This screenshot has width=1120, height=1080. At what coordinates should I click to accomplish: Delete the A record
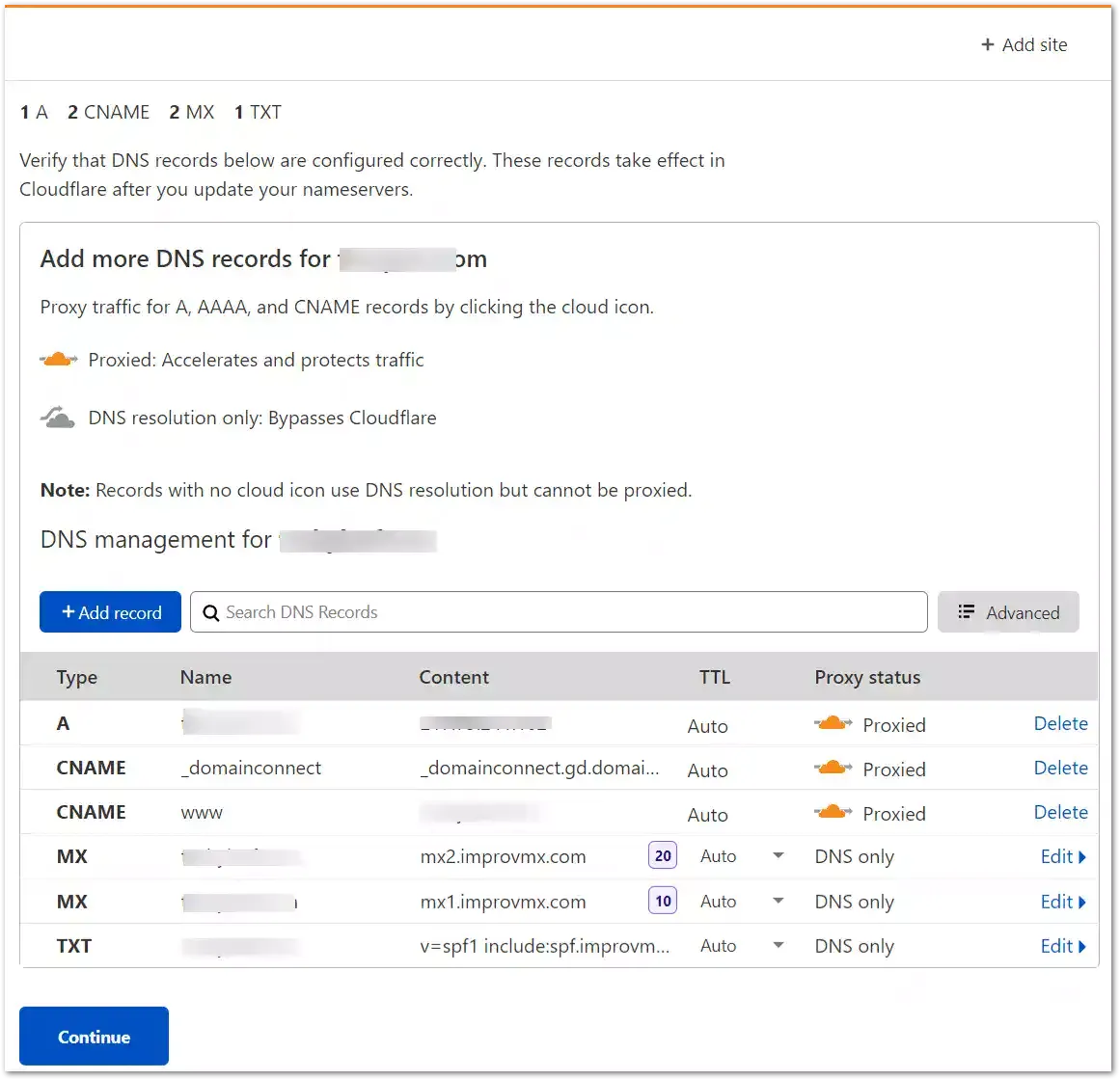[1061, 724]
